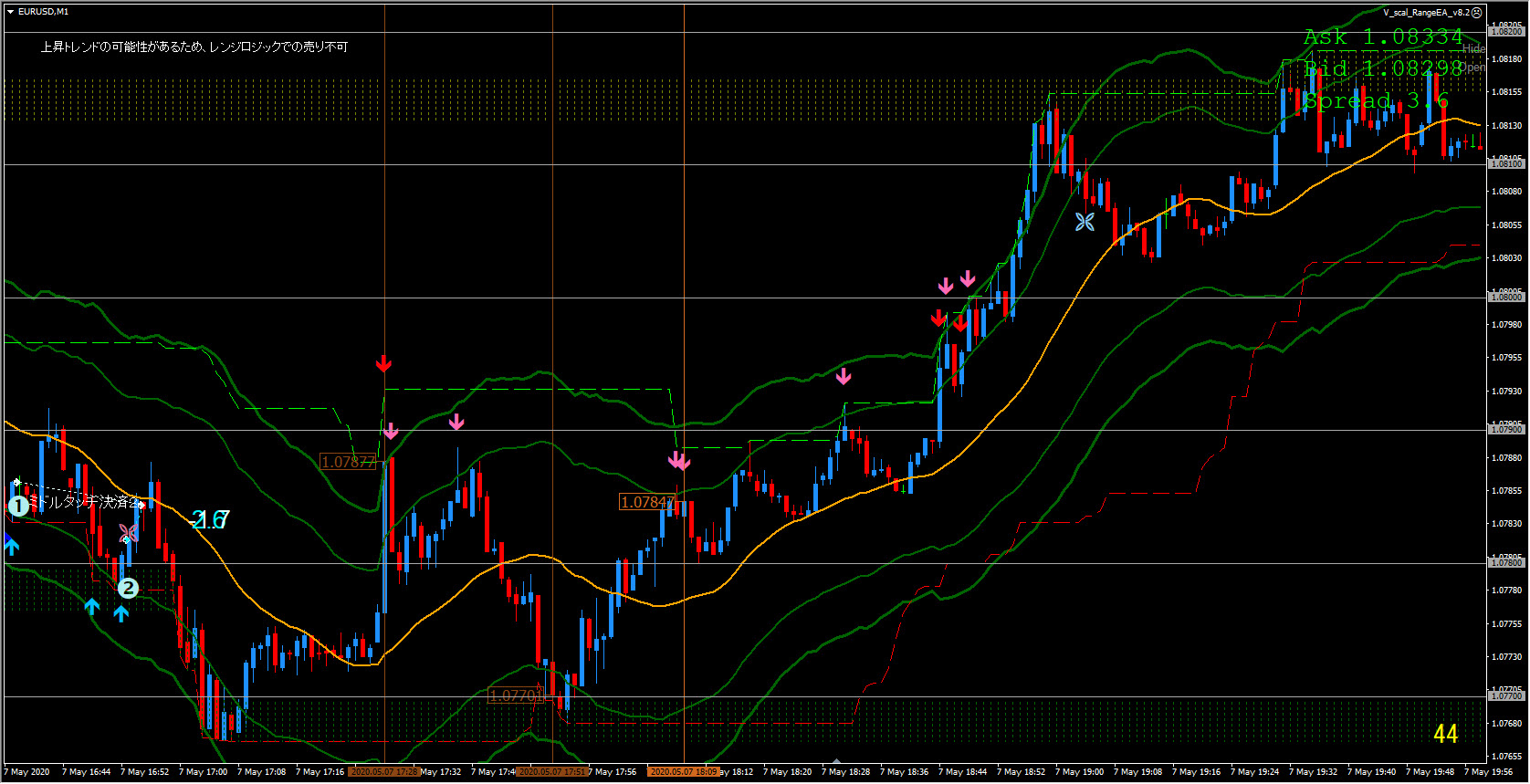Click the Hide button on the panel
Screen dimensions: 1530x784
tap(1473, 48)
